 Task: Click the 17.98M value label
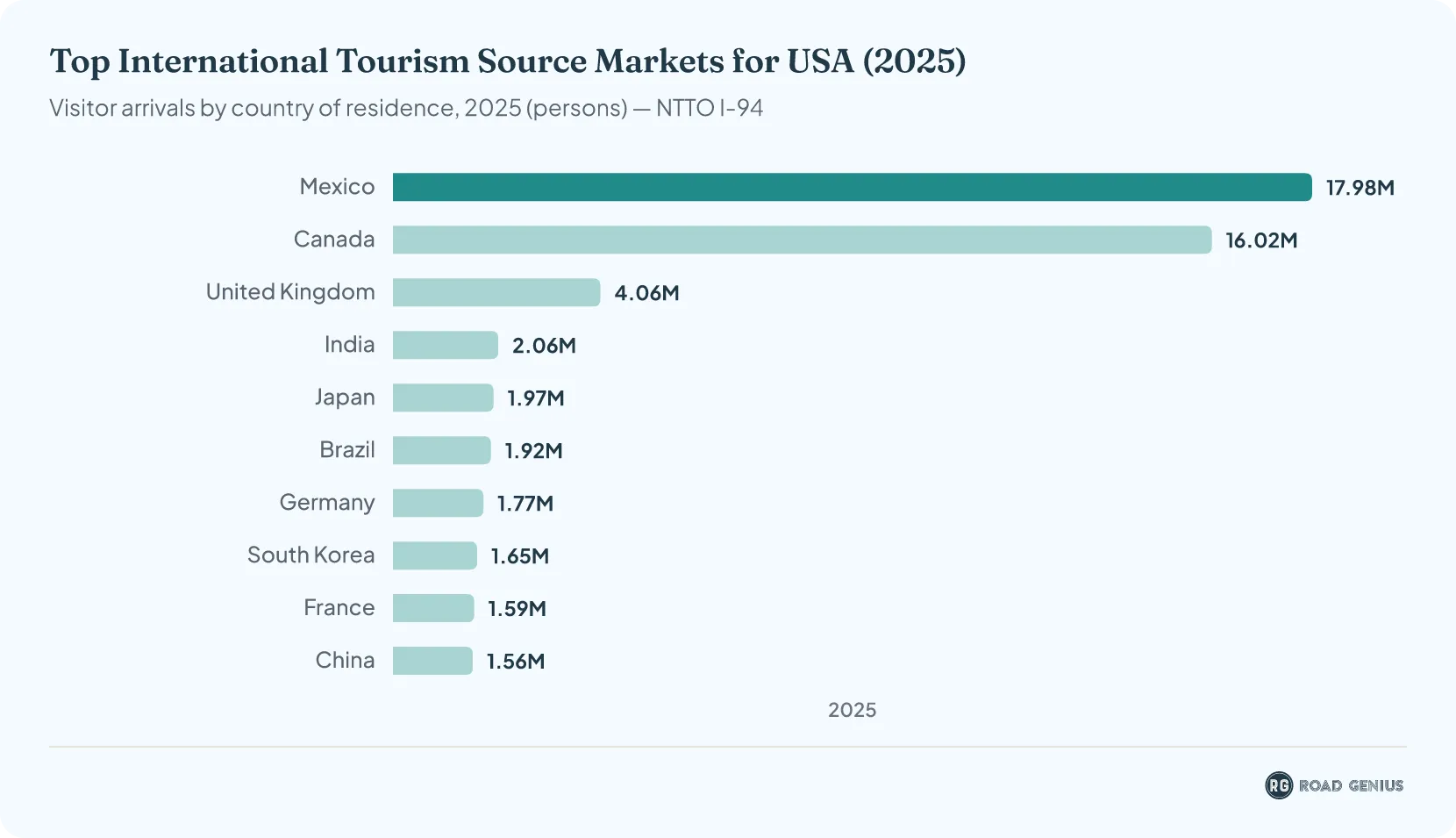pyautogui.click(x=1360, y=188)
